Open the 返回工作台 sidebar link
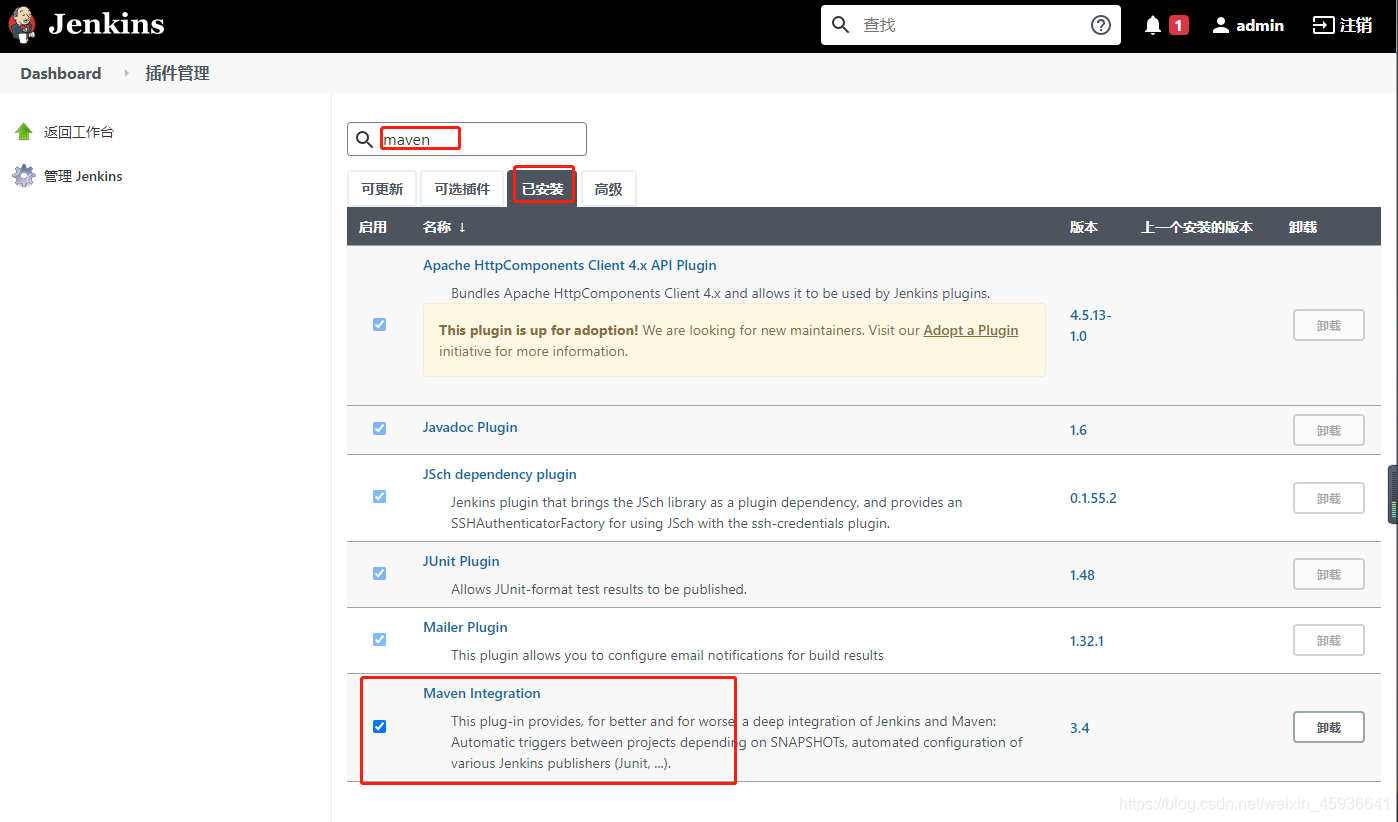The height and width of the screenshot is (822, 1398). pyautogui.click(x=79, y=132)
